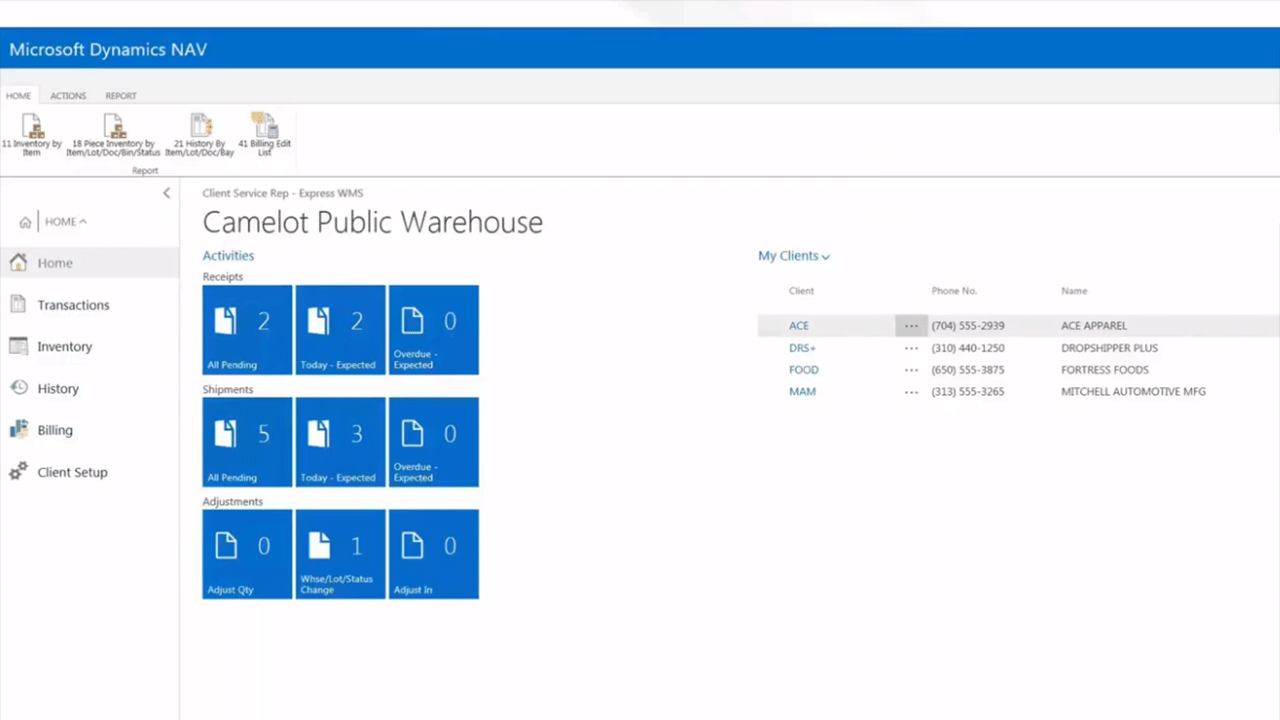1280x720 pixels.
Task: Open the ellipsis menu for FOOD client
Action: 911,370
